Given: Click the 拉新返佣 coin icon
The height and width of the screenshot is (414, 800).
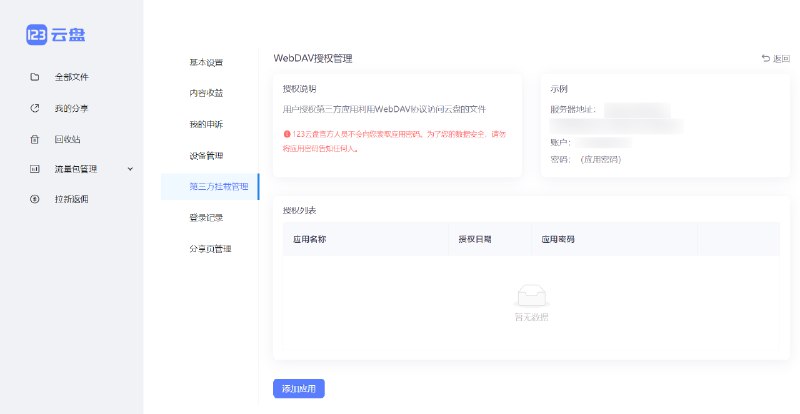Looking at the screenshot, I should coord(35,199).
